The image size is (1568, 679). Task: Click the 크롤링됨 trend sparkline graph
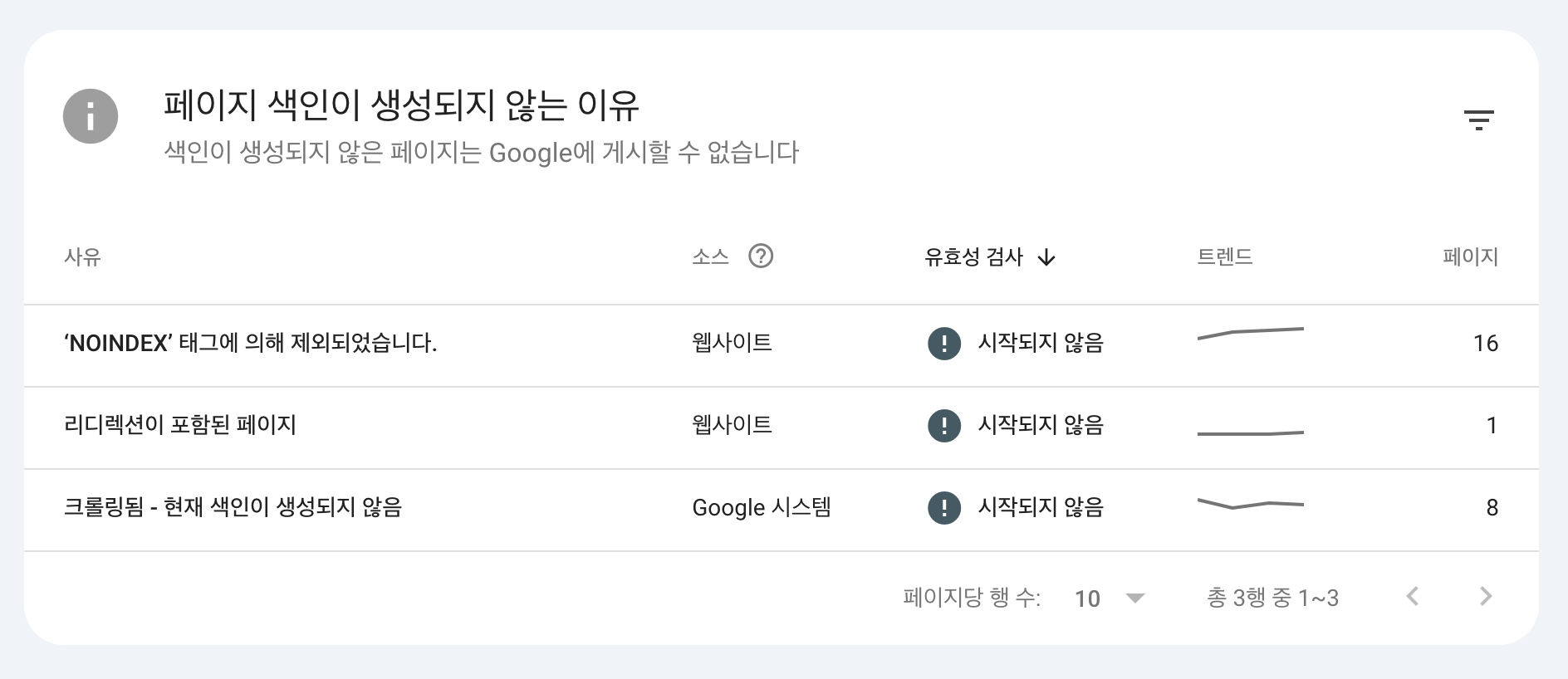1251,504
